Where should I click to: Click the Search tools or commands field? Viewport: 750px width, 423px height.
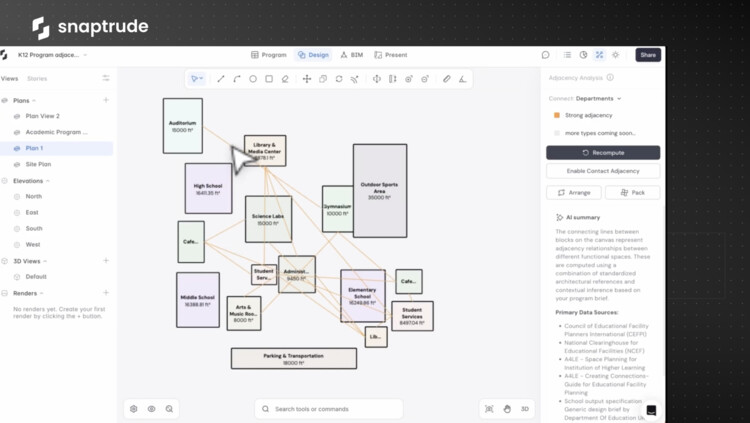(x=328, y=409)
